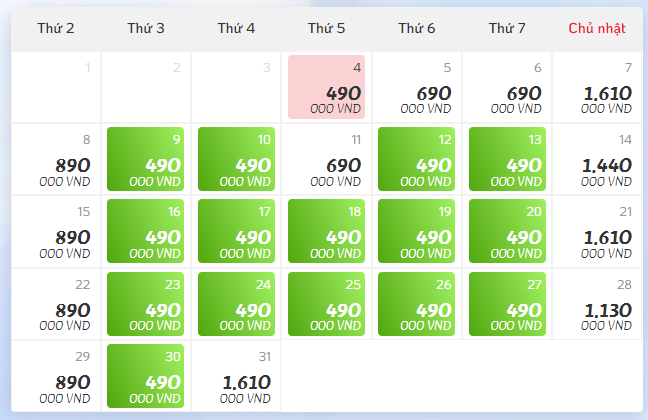Screen dimensions: 648x420
Task: Choose date 5 with 690,000 VND fare
Action: tap(416, 87)
